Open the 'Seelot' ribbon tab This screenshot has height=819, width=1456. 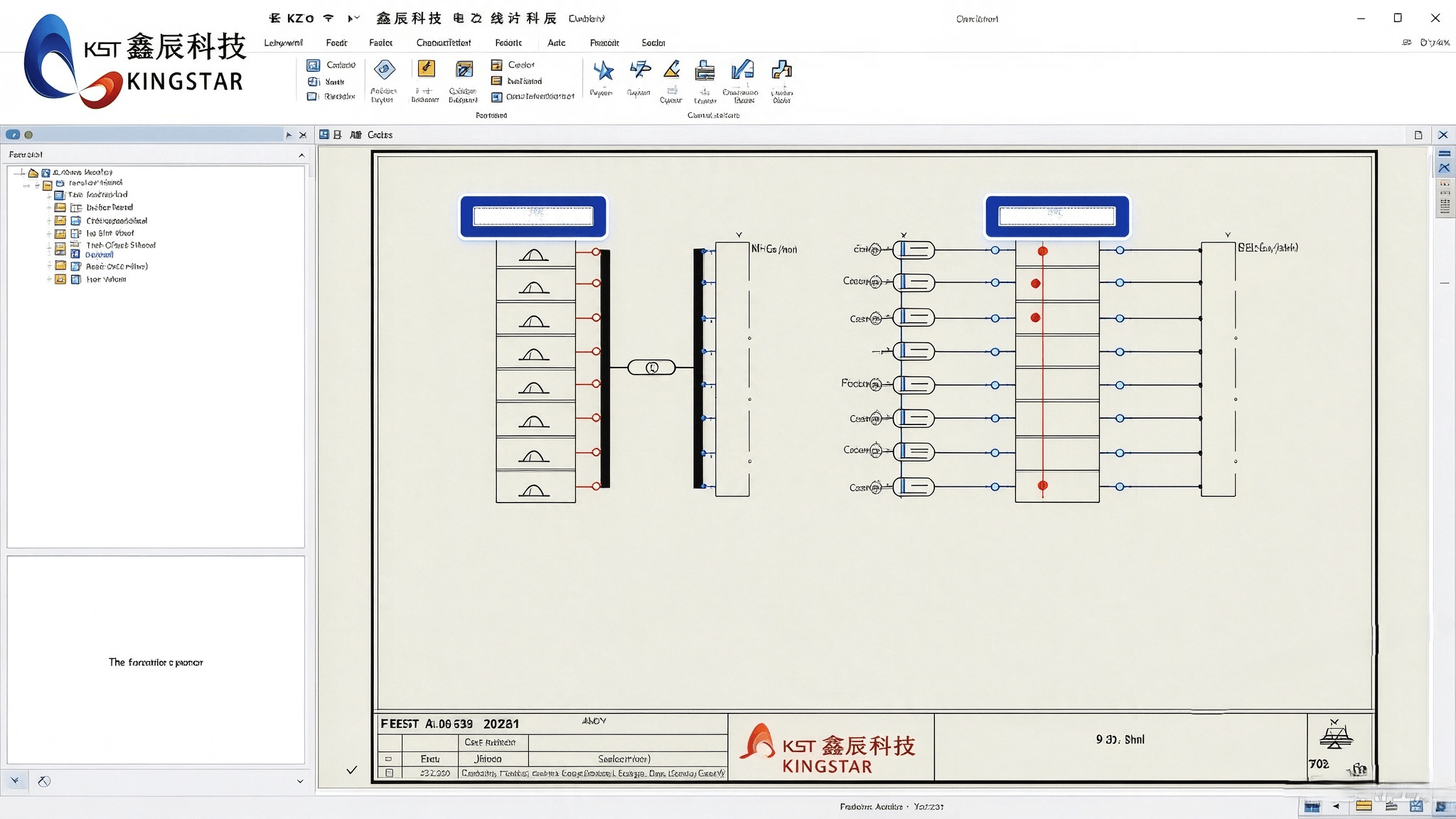coord(653,43)
